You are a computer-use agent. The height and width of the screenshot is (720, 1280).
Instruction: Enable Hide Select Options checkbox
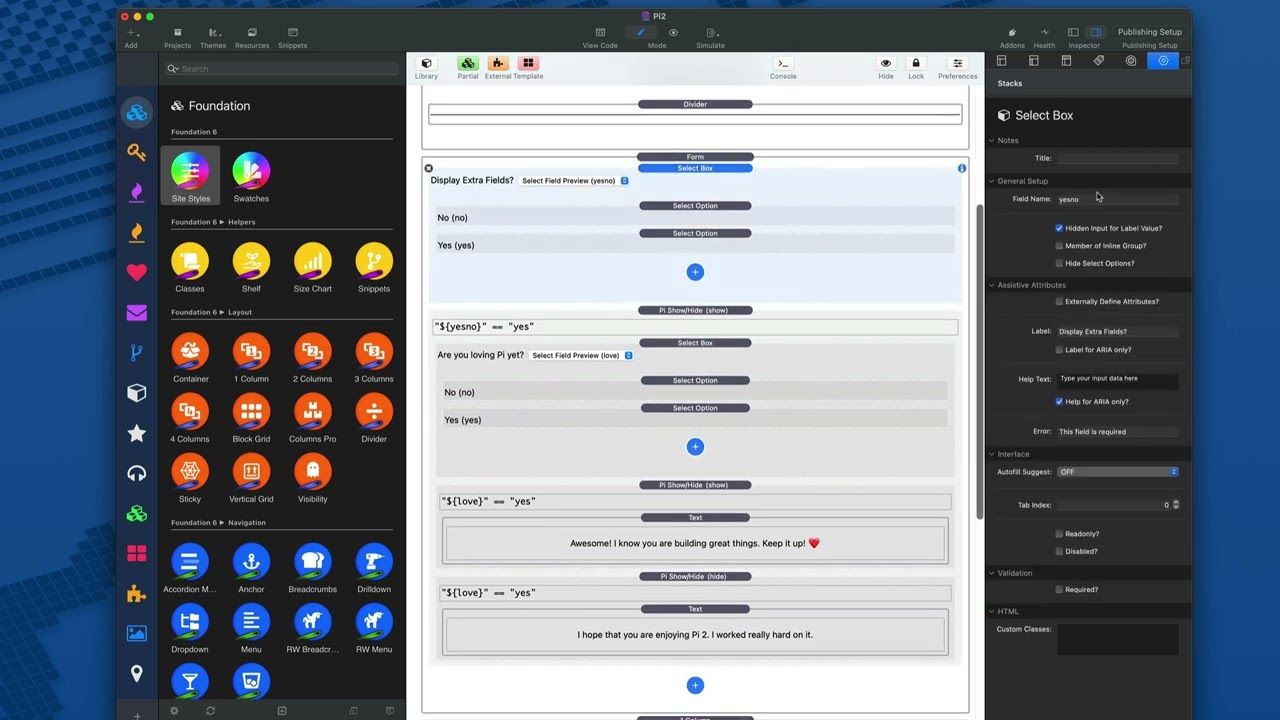click(x=1059, y=263)
